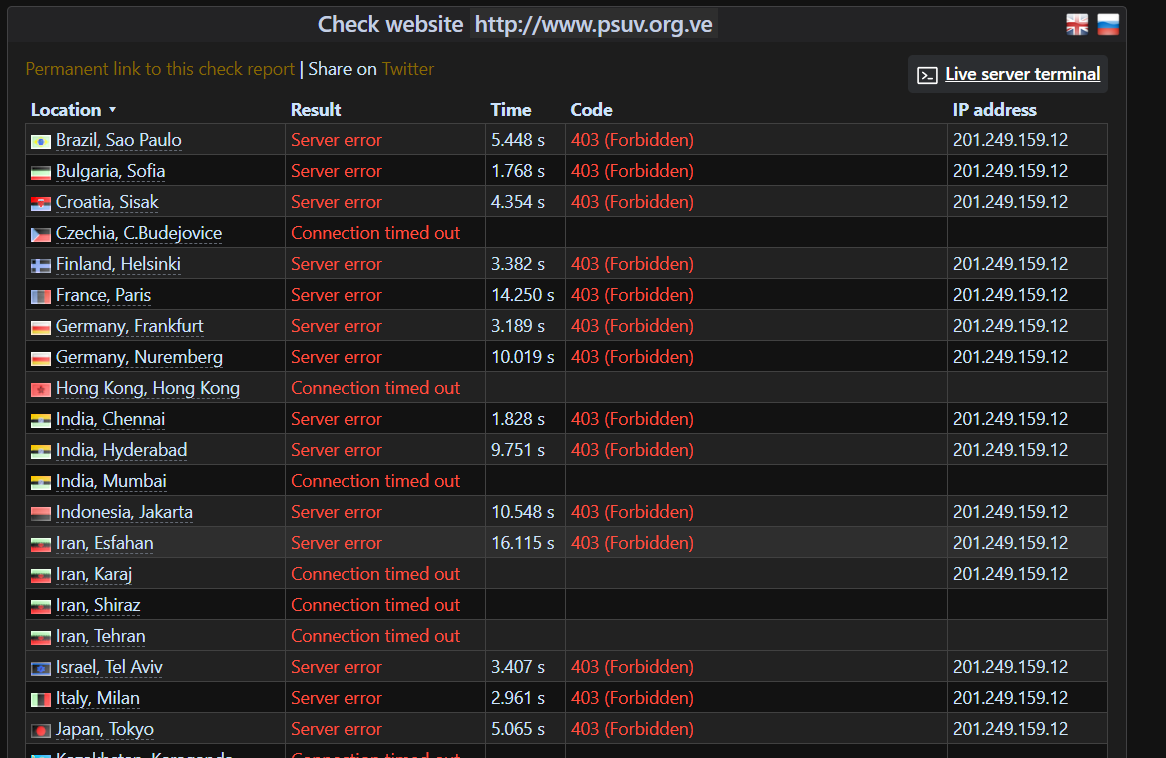The image size is (1166, 758).
Task: Sort table by the Code column header
Action: [591, 110]
